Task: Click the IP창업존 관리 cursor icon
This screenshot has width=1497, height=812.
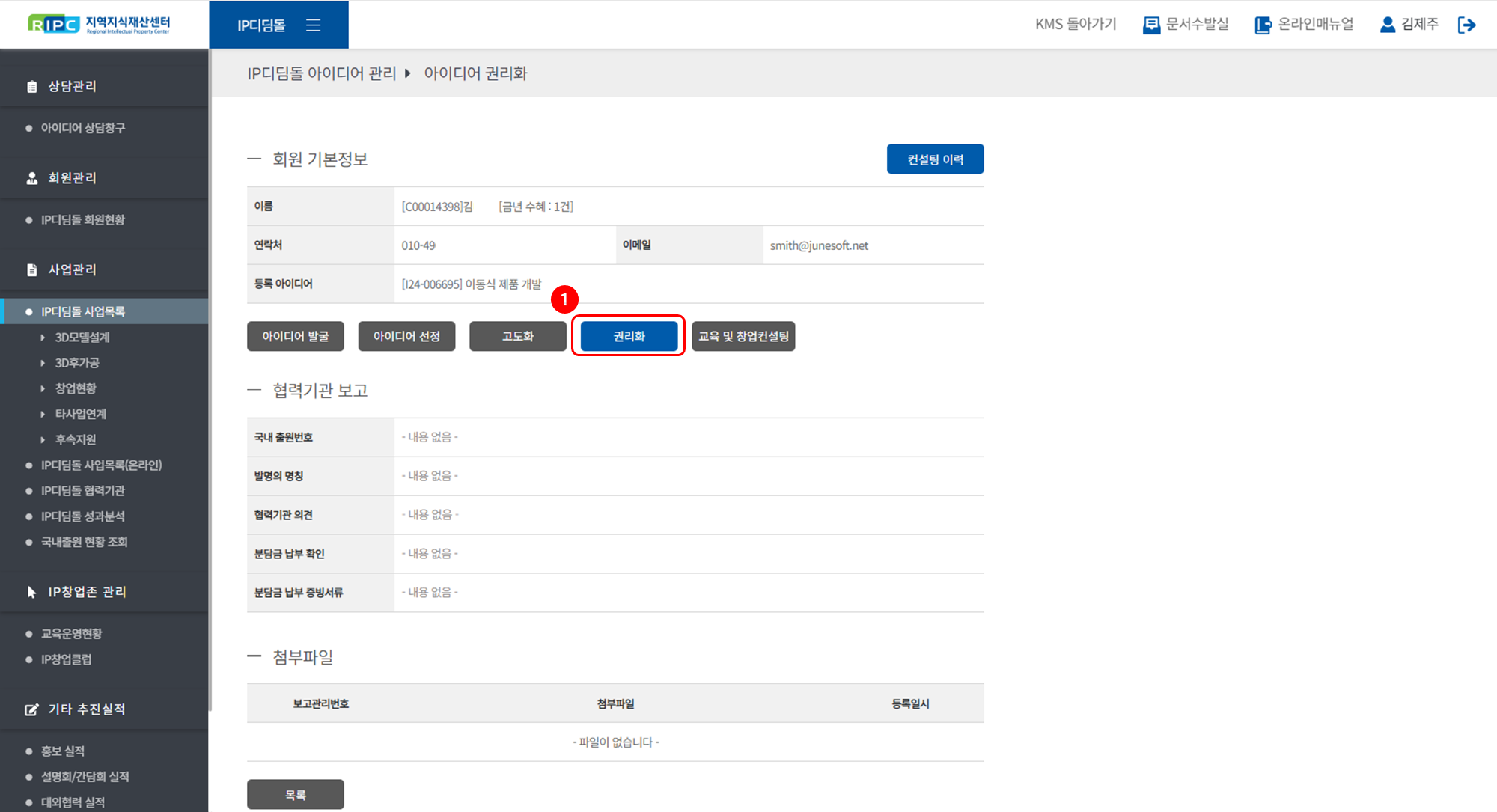Action: (x=31, y=592)
